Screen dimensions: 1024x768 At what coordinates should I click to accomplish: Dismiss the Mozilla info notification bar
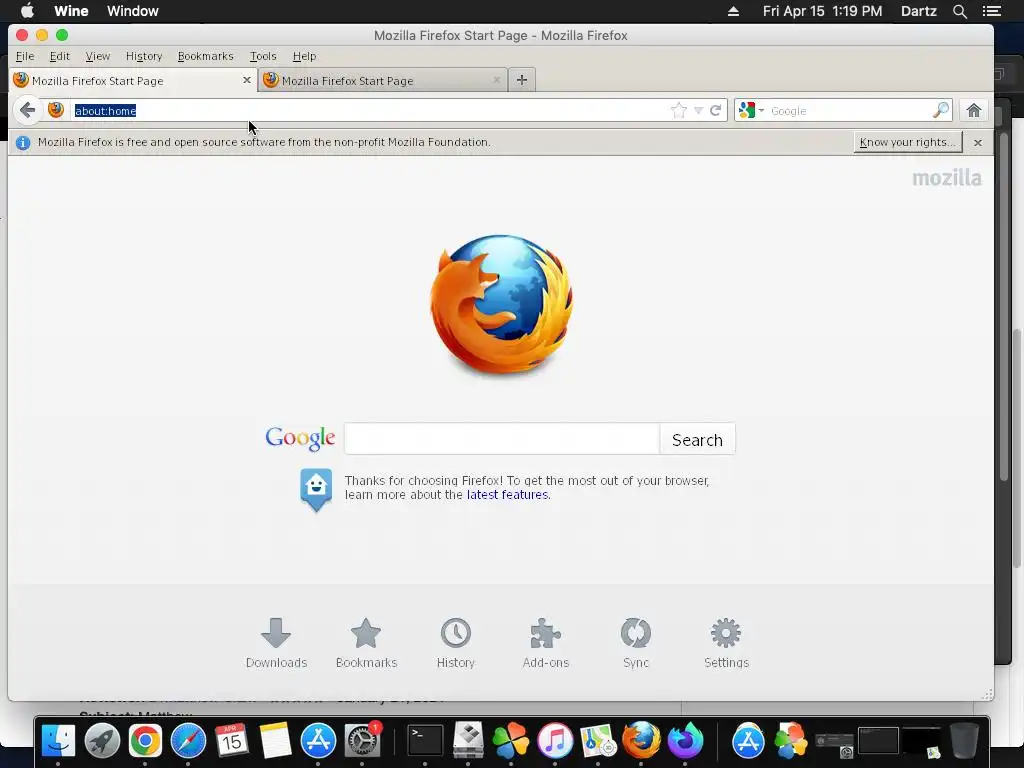(x=978, y=142)
